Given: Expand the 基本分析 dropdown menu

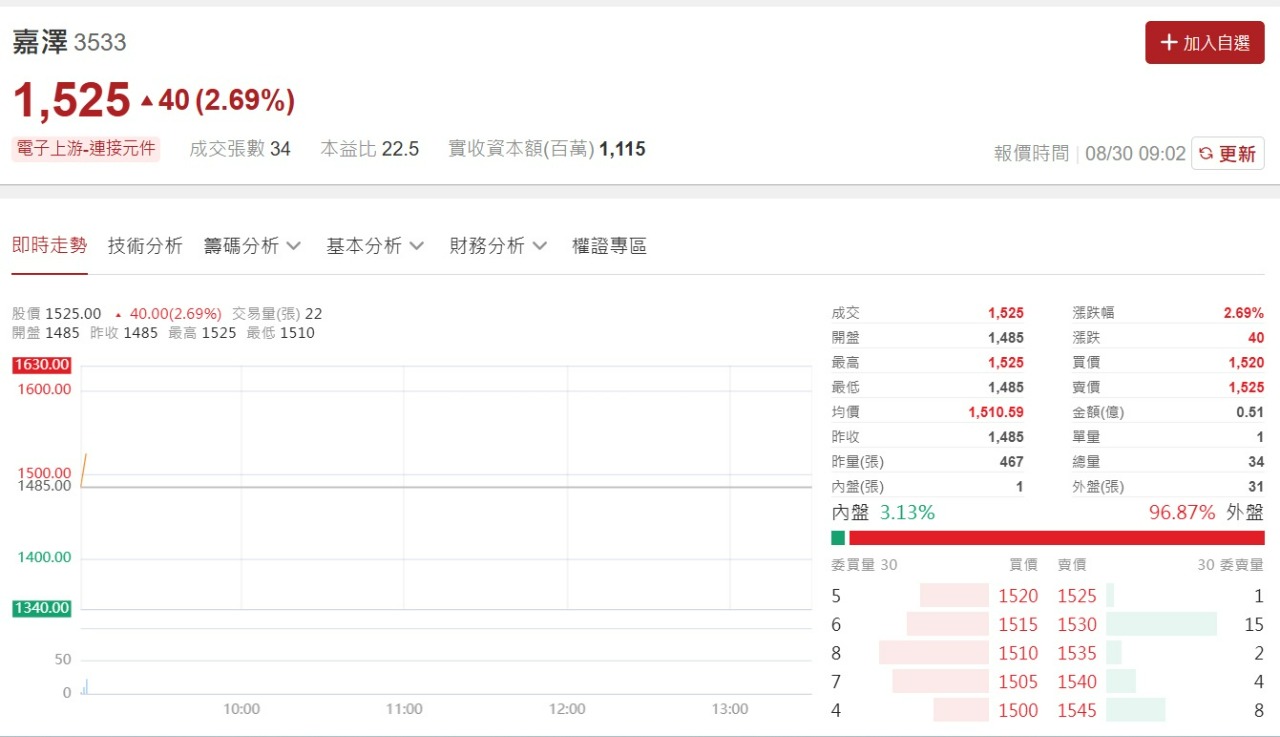Looking at the screenshot, I should (374, 246).
